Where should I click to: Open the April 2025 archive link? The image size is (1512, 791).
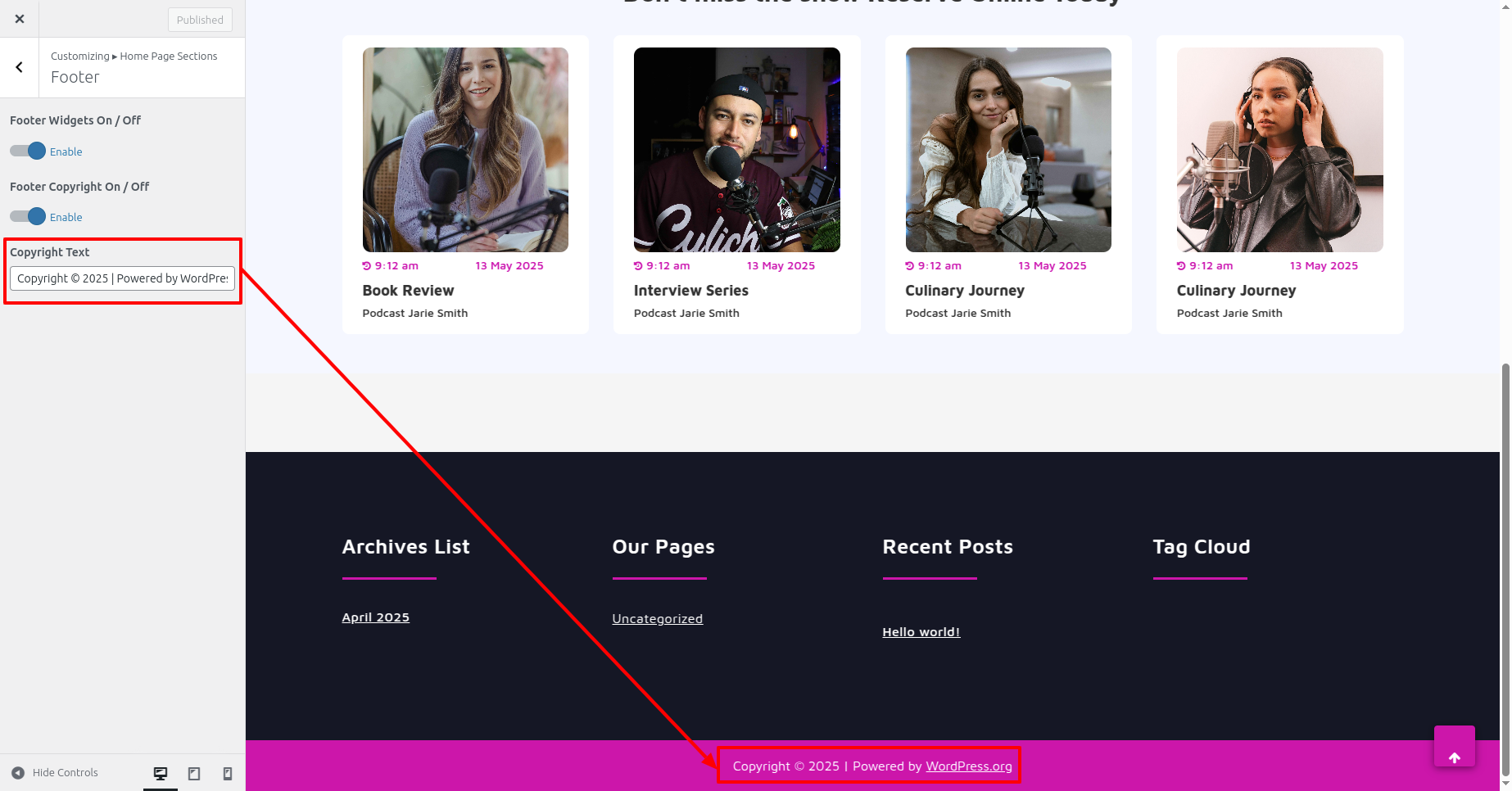click(375, 617)
